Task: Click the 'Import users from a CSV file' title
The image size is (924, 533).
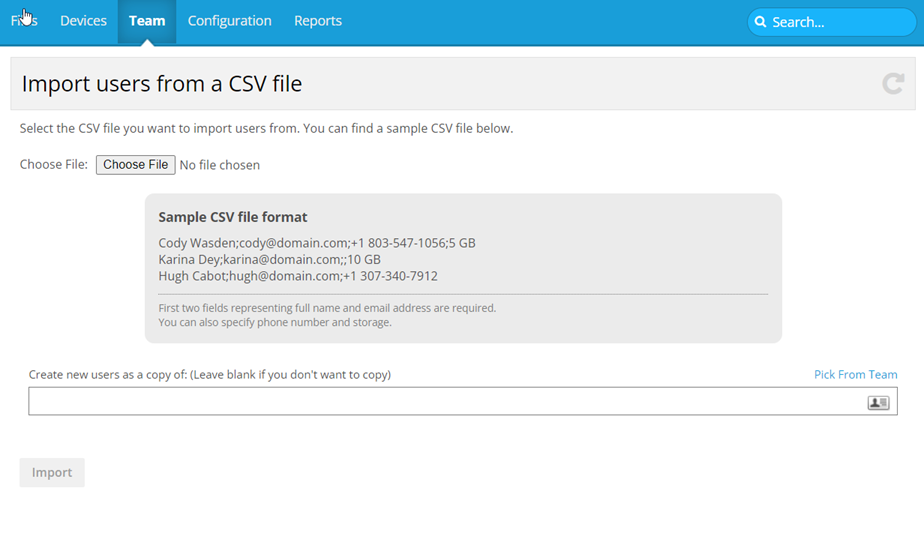Action: tap(162, 84)
